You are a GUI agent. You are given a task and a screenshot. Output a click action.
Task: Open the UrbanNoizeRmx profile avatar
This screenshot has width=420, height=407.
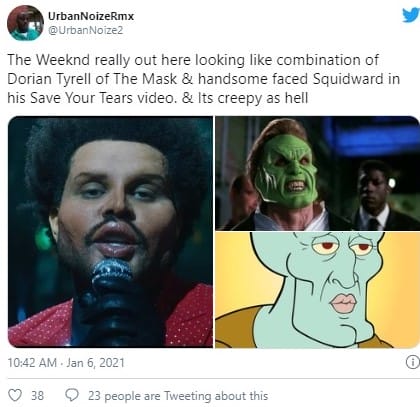click(25, 23)
